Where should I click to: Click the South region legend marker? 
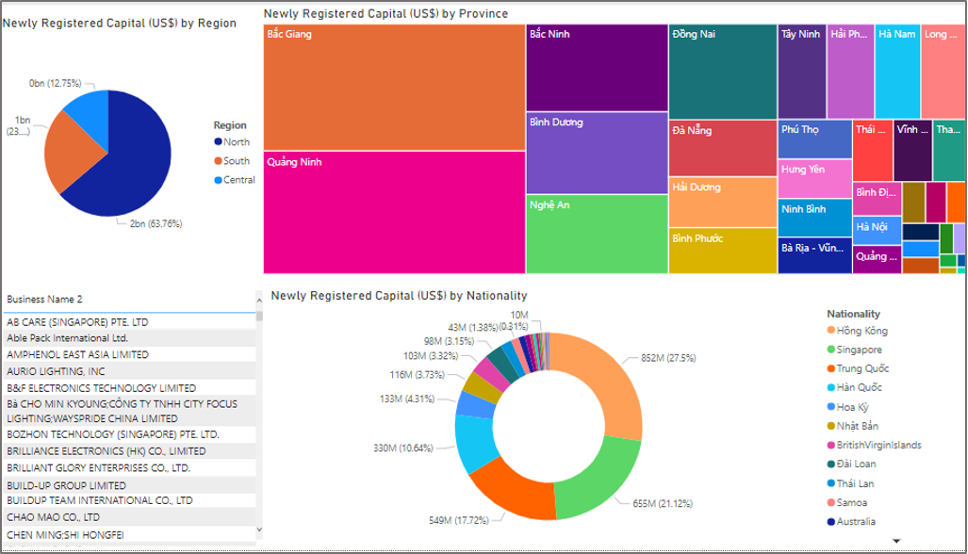[x=218, y=161]
